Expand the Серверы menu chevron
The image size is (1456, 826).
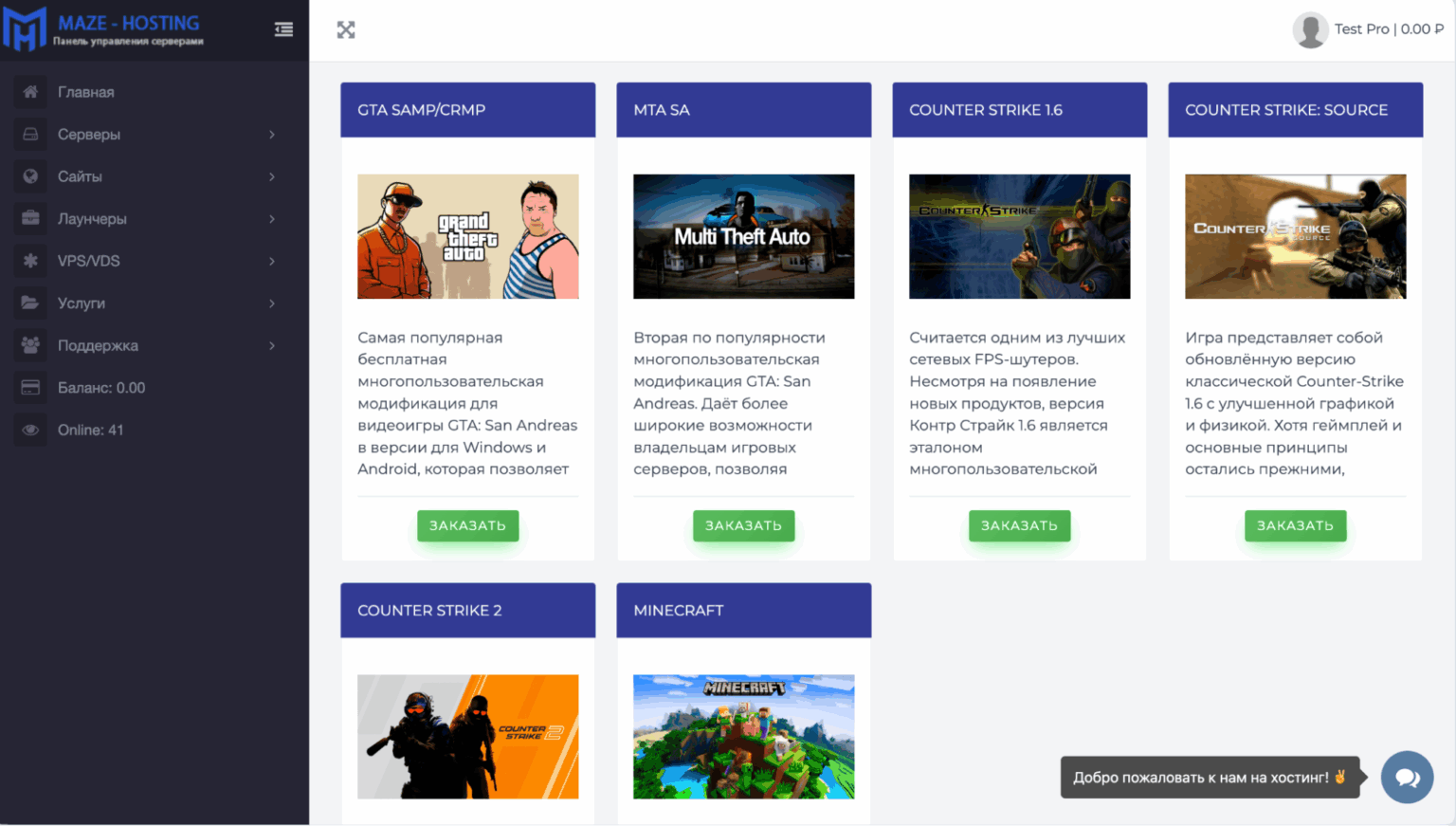pos(273,134)
